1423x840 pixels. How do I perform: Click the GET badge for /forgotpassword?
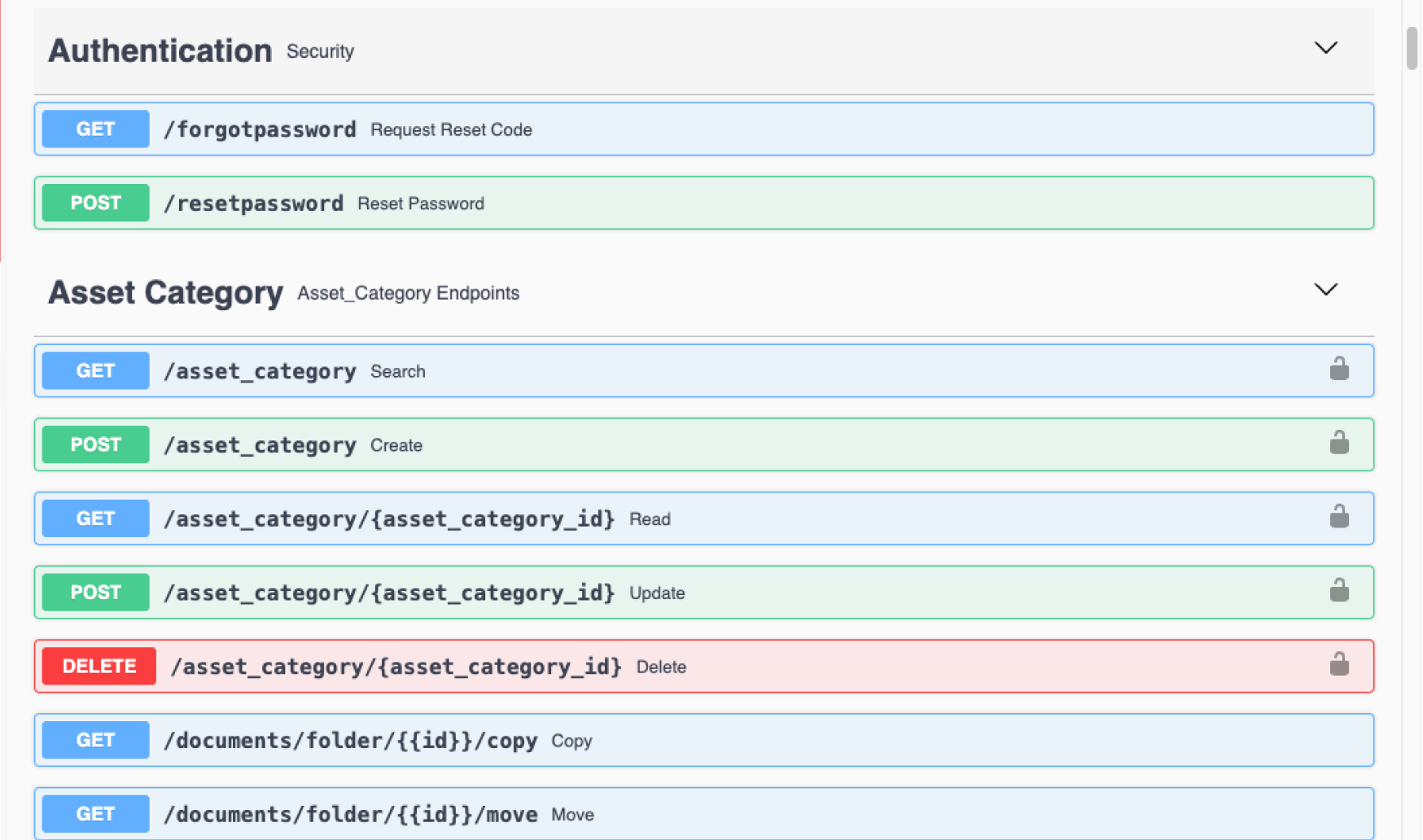[95, 129]
